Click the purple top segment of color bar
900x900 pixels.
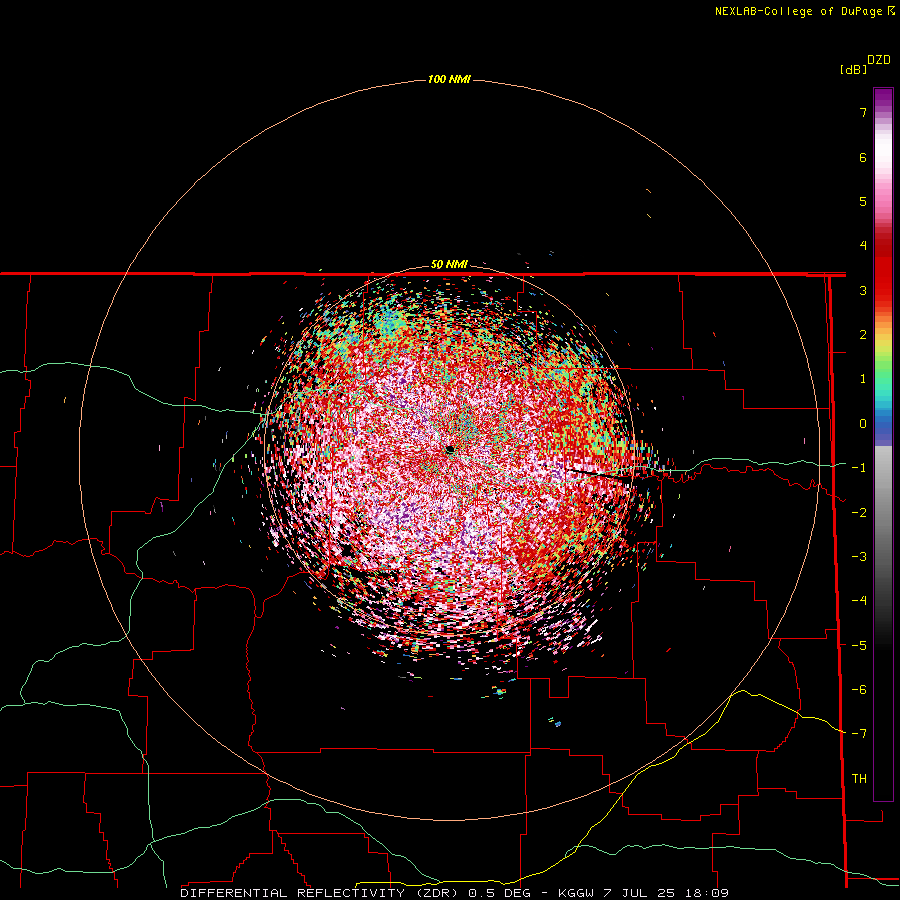pos(883,99)
